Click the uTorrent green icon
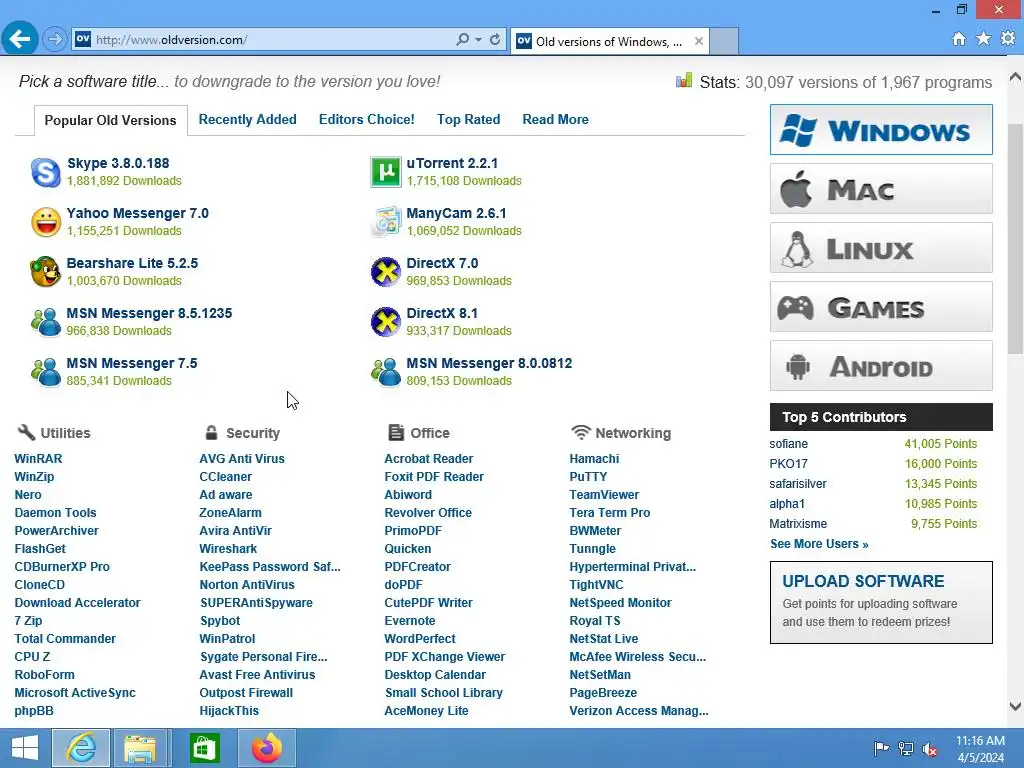The height and width of the screenshot is (768, 1024). (386, 172)
